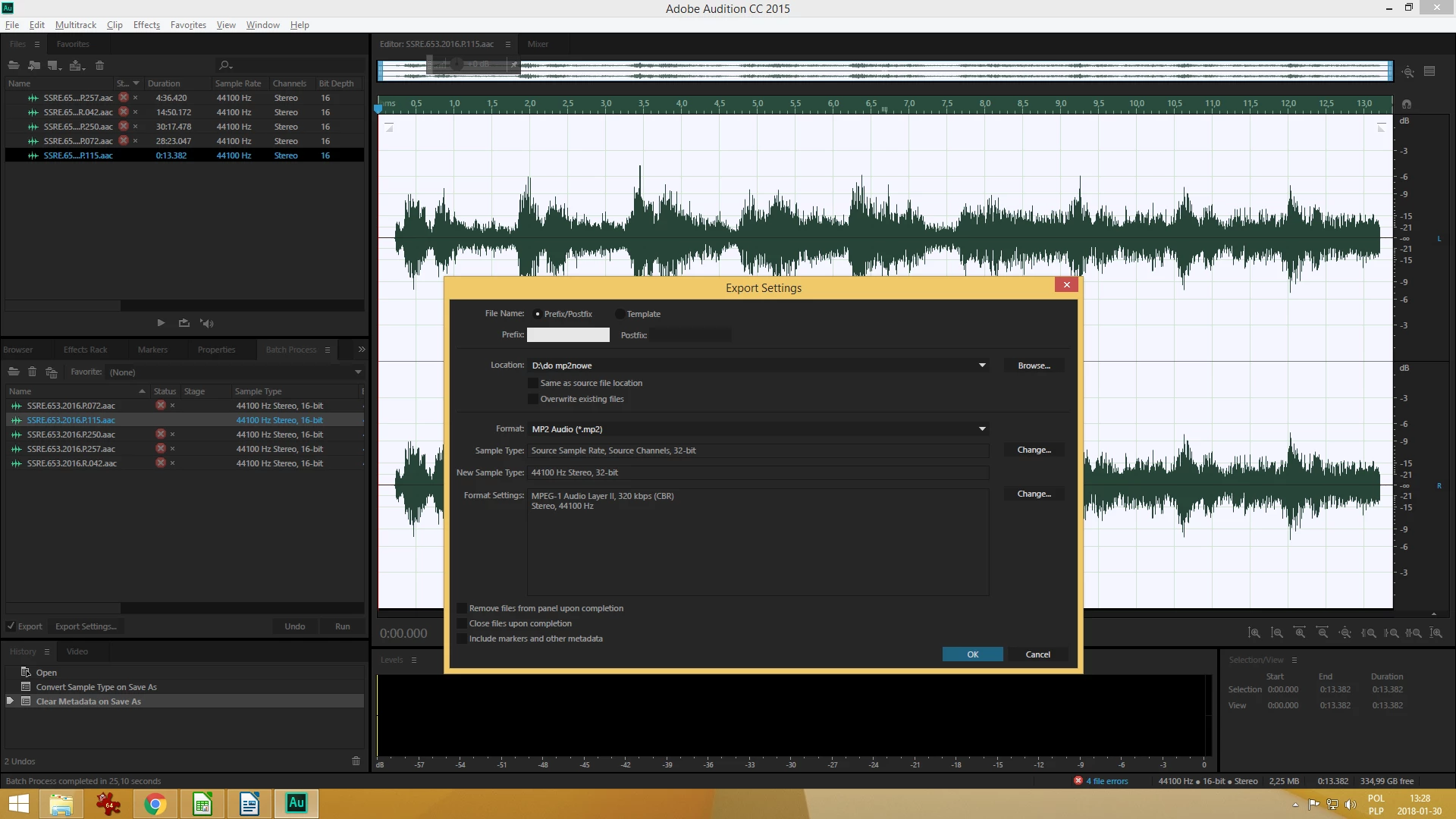Select the Template radio button
The height and width of the screenshot is (819, 1456).
point(620,314)
